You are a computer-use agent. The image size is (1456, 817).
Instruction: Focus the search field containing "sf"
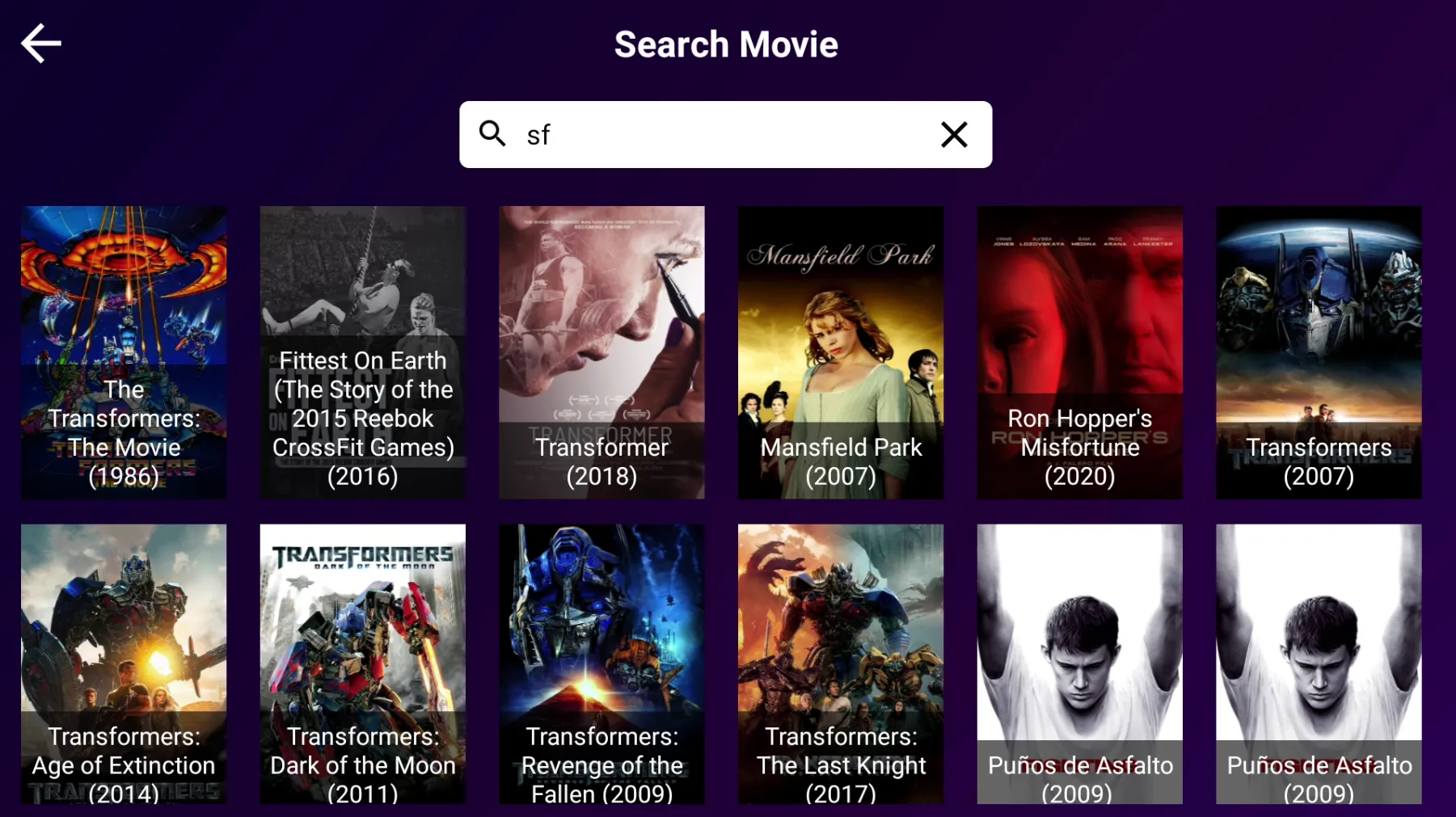pos(725,134)
